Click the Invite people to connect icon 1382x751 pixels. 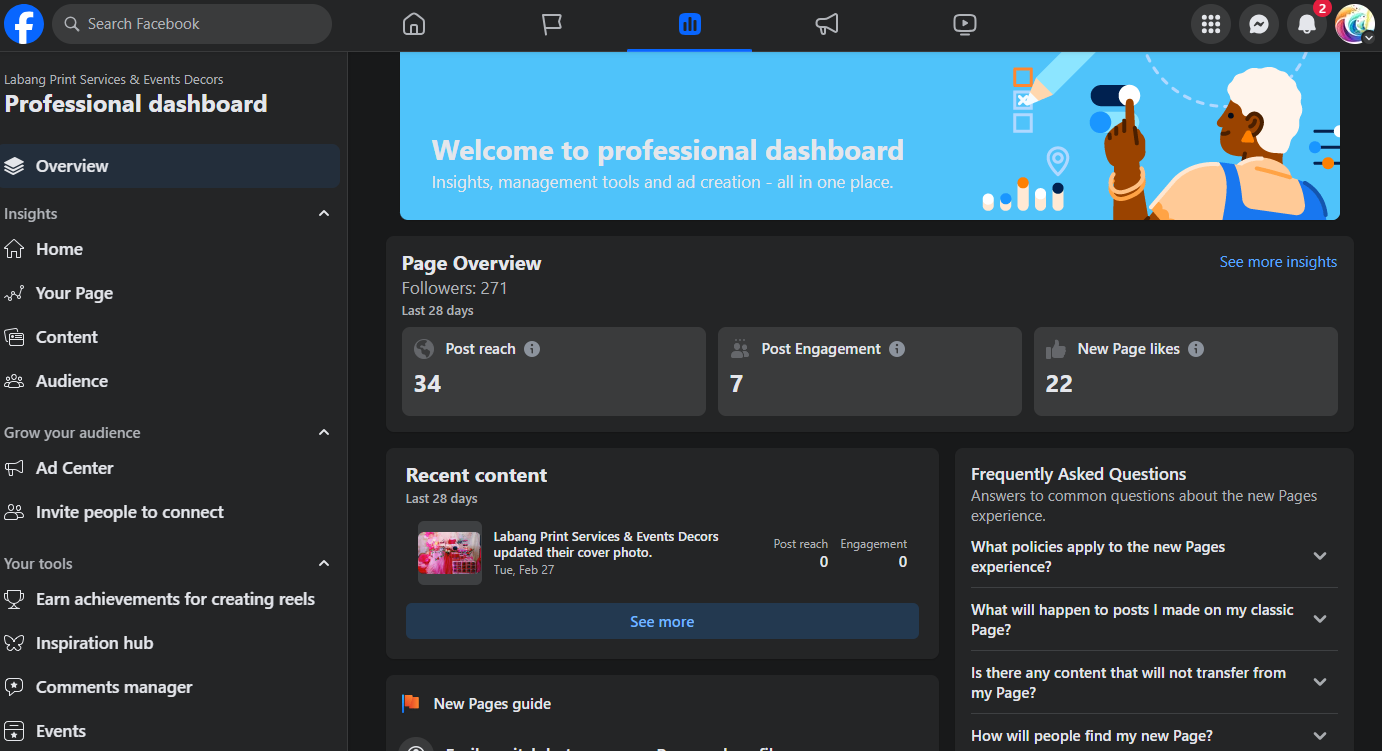14,512
